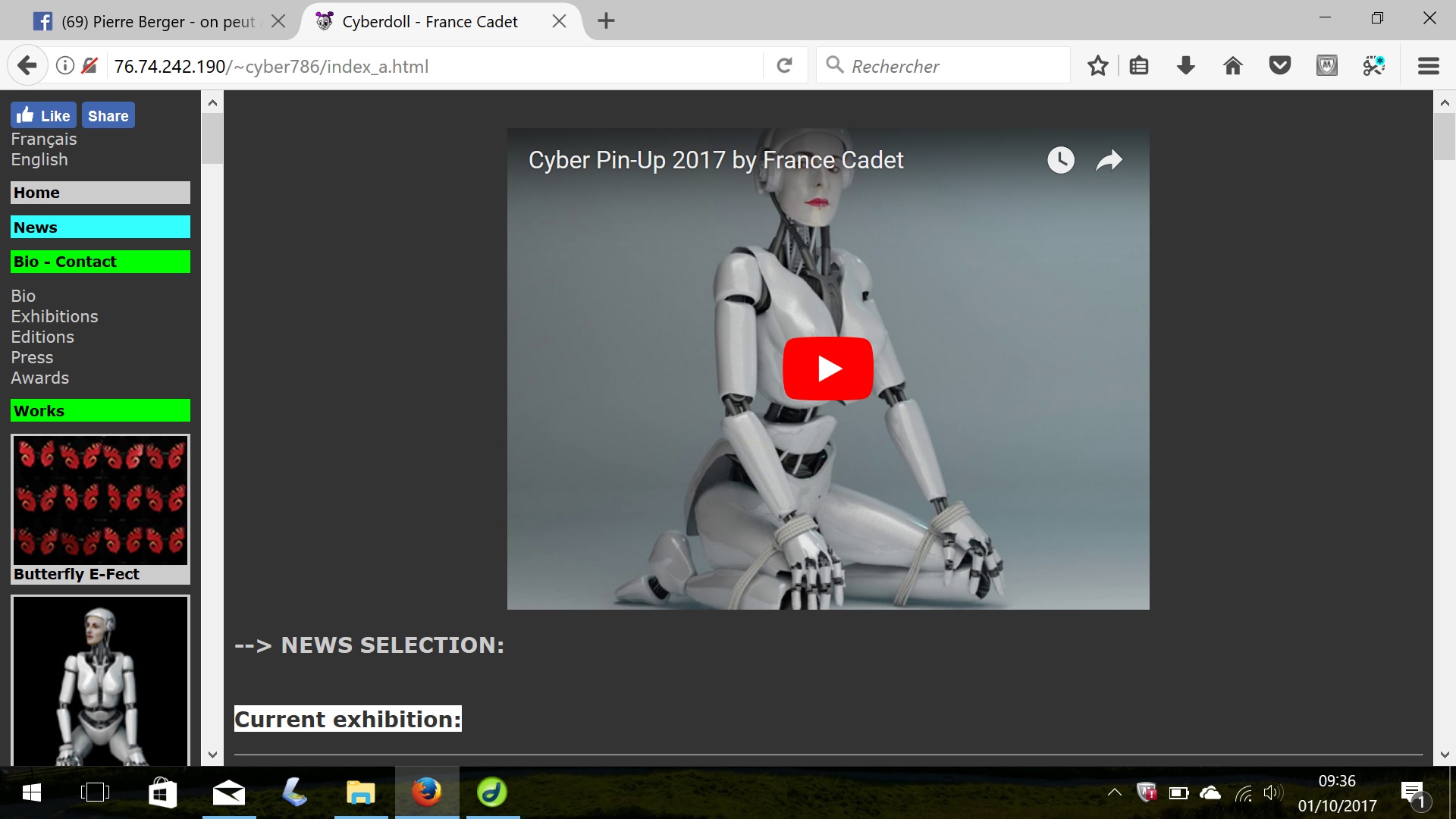Viewport: 1456px width, 819px height.
Task: Open the Mail app in taskbar
Action: 228,792
